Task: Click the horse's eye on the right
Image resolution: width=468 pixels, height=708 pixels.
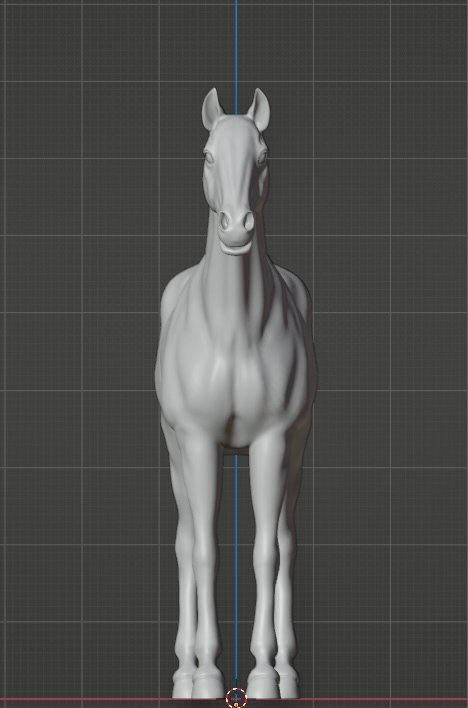Action: coord(262,157)
